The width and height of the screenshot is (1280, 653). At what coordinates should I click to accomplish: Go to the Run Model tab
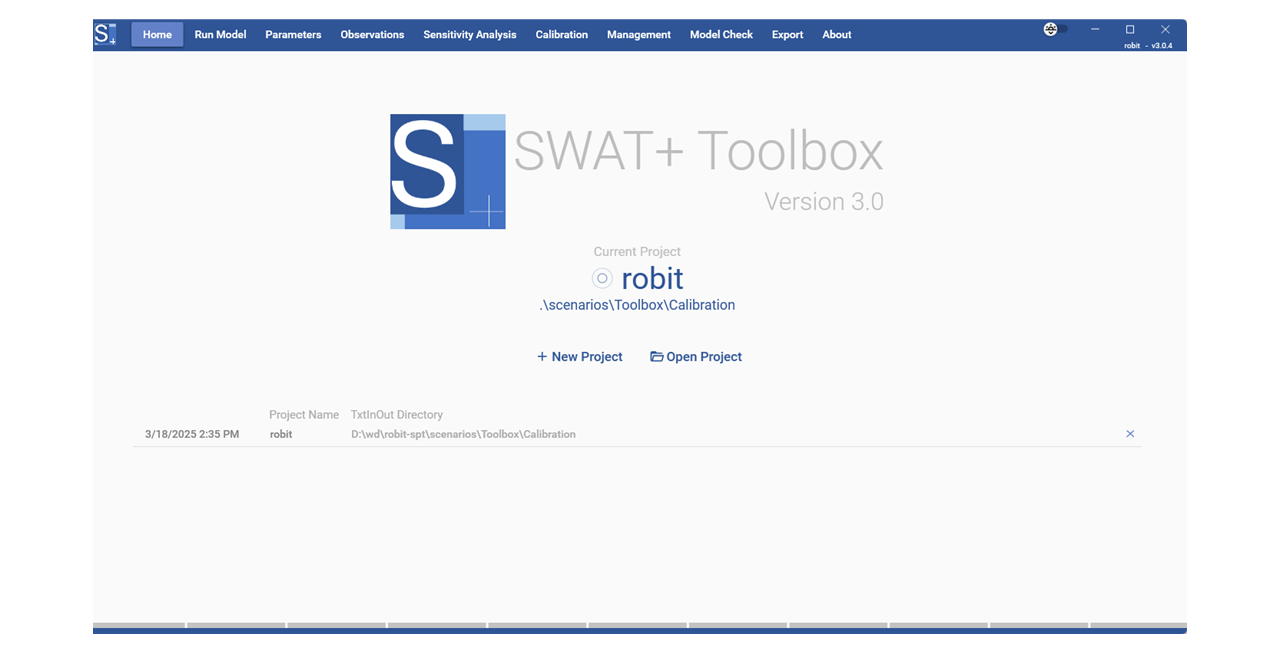(220, 35)
